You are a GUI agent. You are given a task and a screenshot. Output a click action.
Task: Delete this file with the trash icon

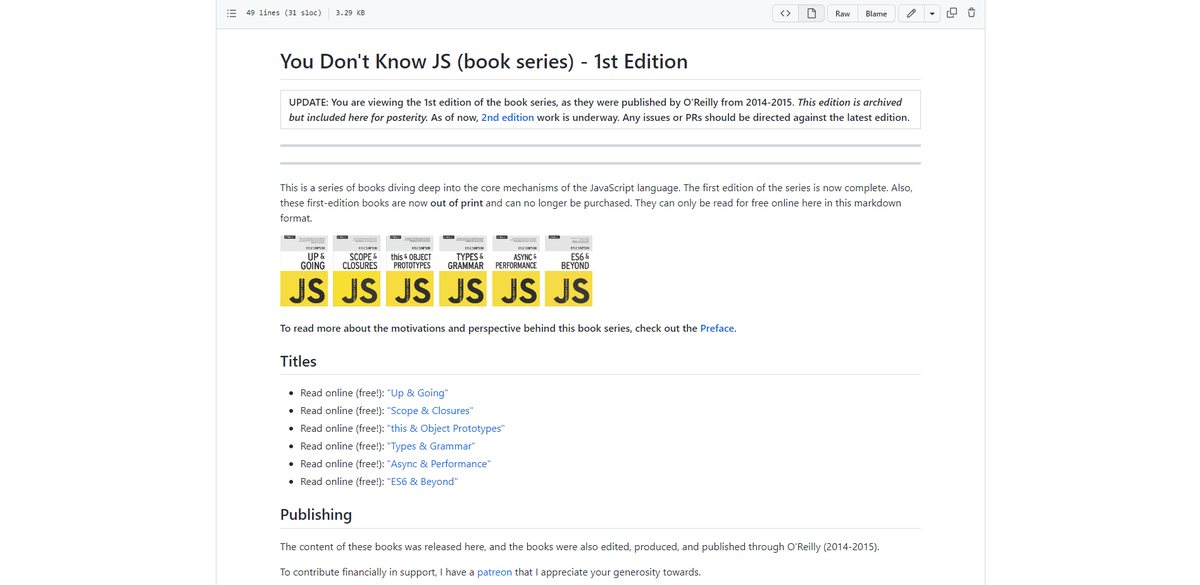[x=971, y=13]
